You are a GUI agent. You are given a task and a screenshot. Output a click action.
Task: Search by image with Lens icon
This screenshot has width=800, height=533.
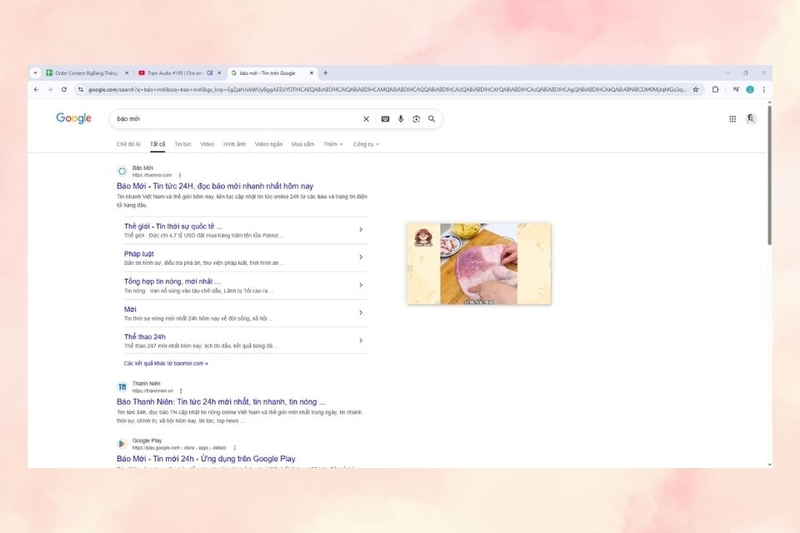[416, 119]
